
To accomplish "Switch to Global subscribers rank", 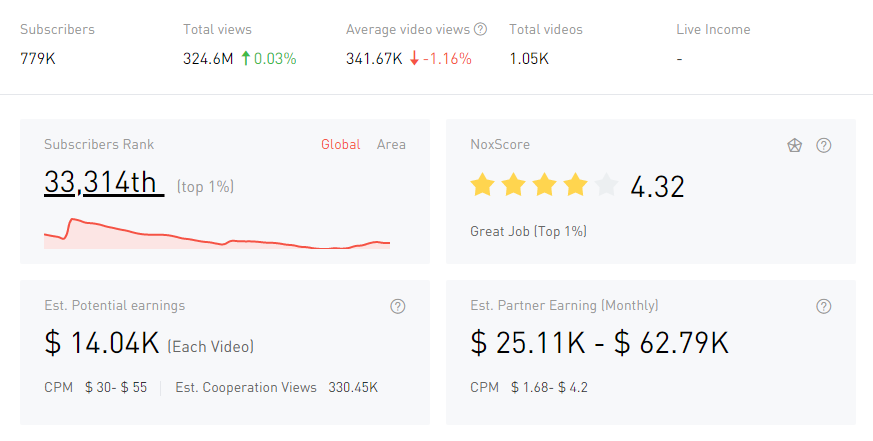I will point(340,144).
